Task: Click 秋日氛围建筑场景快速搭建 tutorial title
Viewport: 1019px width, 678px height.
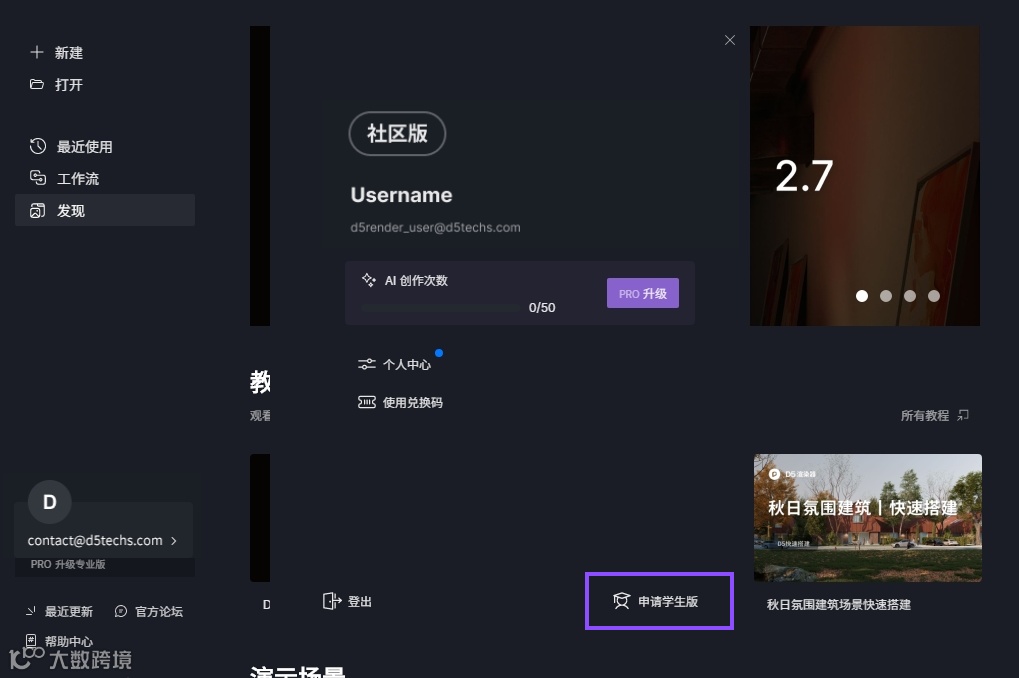Action: tap(838, 605)
